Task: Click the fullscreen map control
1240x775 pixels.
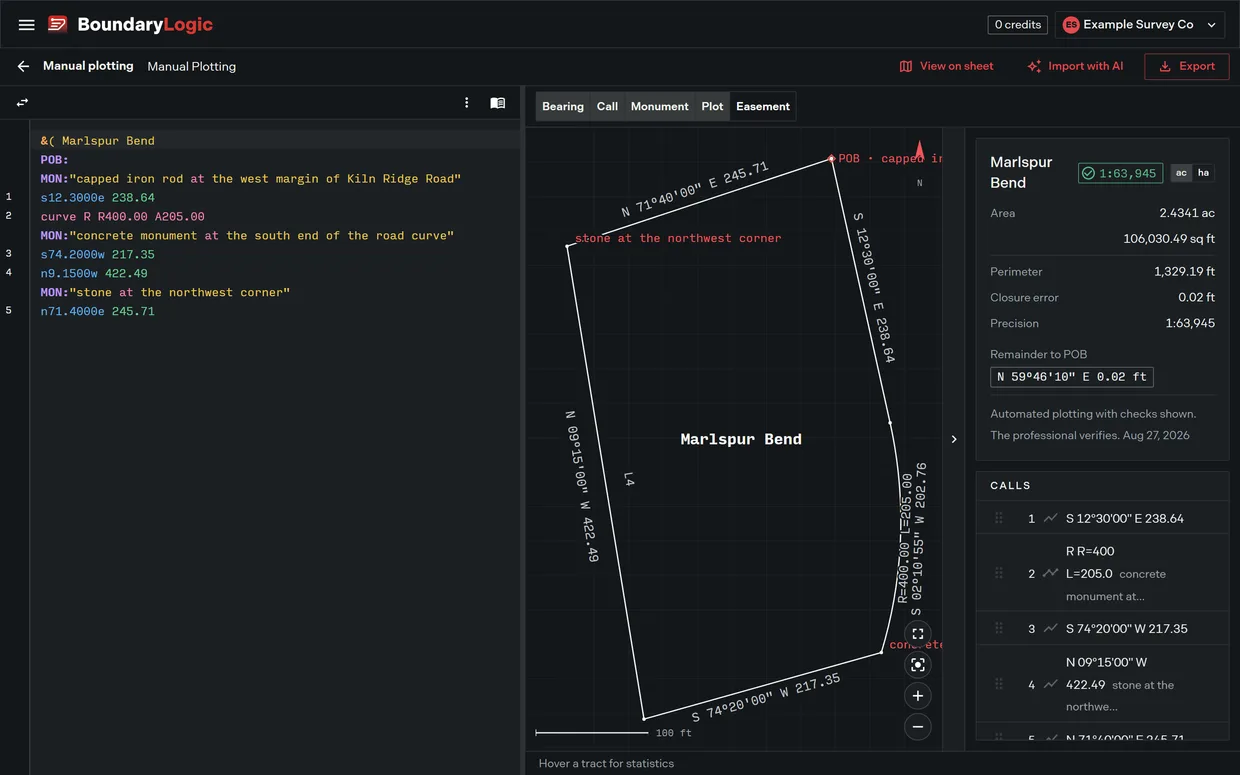Action: 918,634
